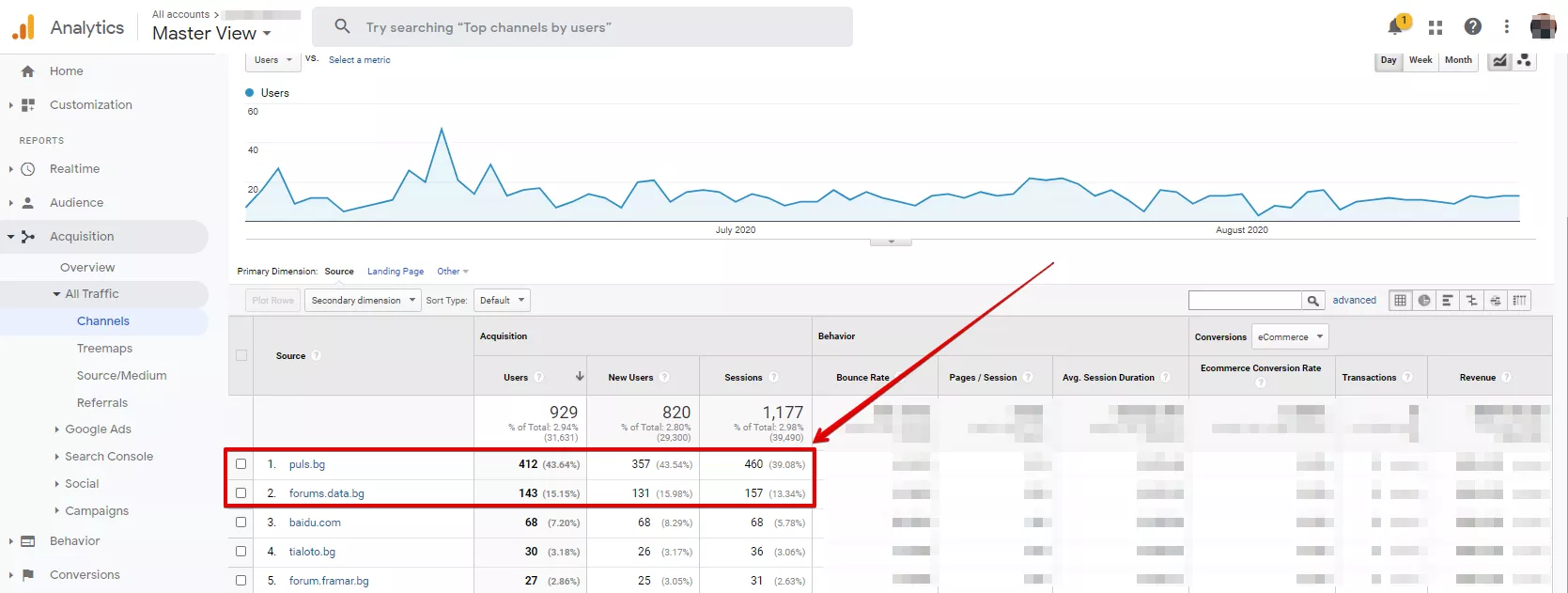Click the Acquisition branching icon
The width and height of the screenshot is (1568, 593).
28,237
